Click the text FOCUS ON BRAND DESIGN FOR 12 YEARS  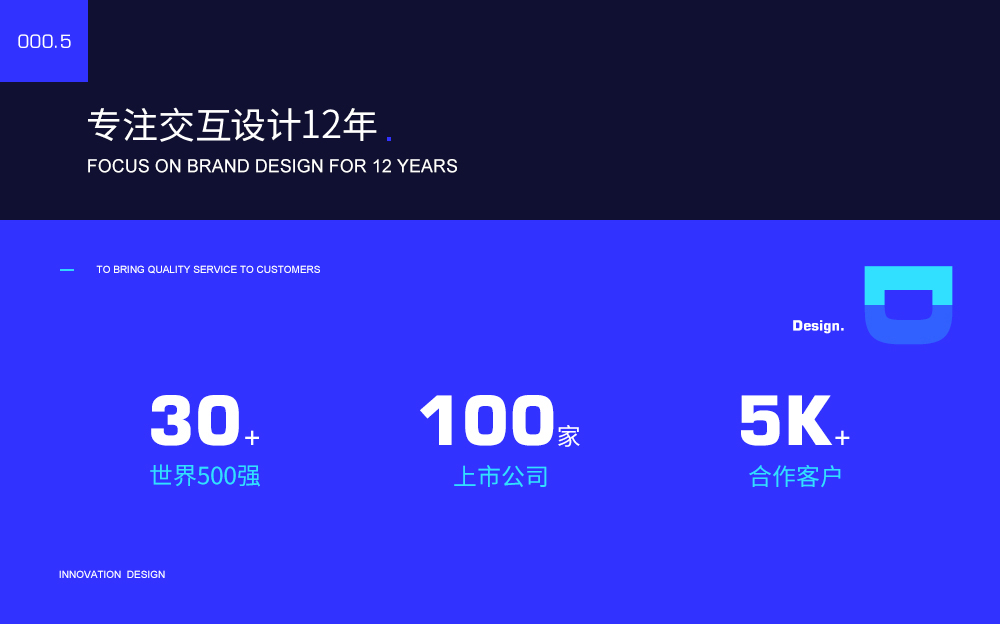pyautogui.click(x=272, y=167)
